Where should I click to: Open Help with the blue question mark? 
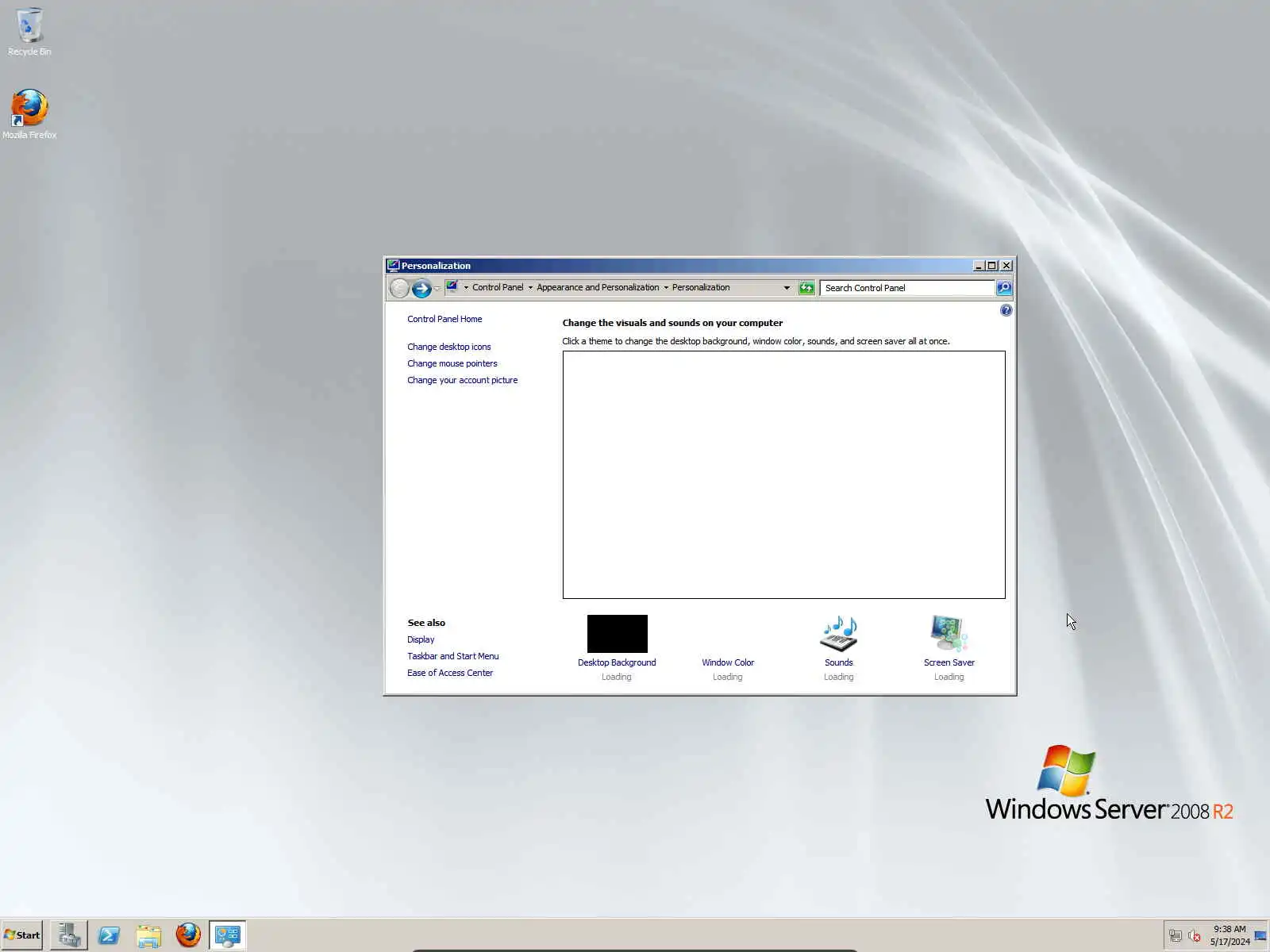(x=1006, y=310)
